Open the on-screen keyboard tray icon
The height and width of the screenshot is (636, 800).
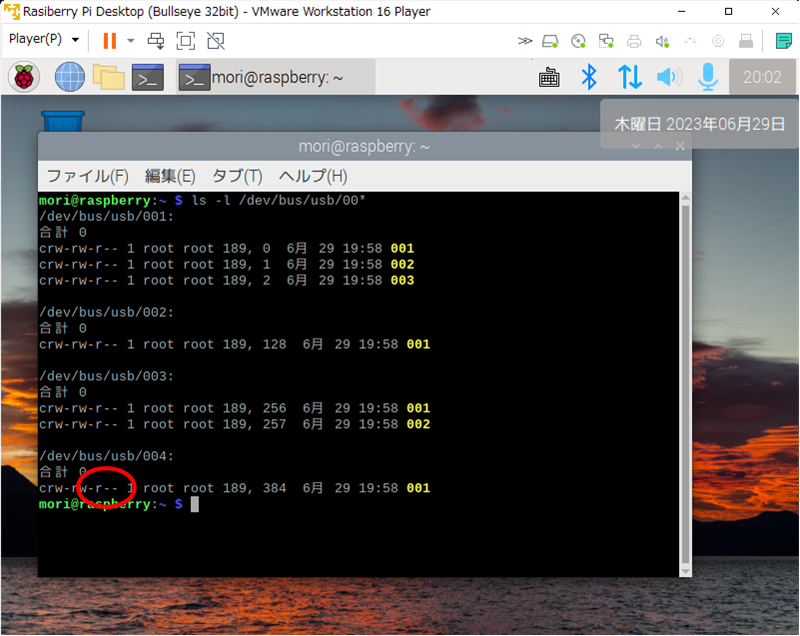coord(549,78)
